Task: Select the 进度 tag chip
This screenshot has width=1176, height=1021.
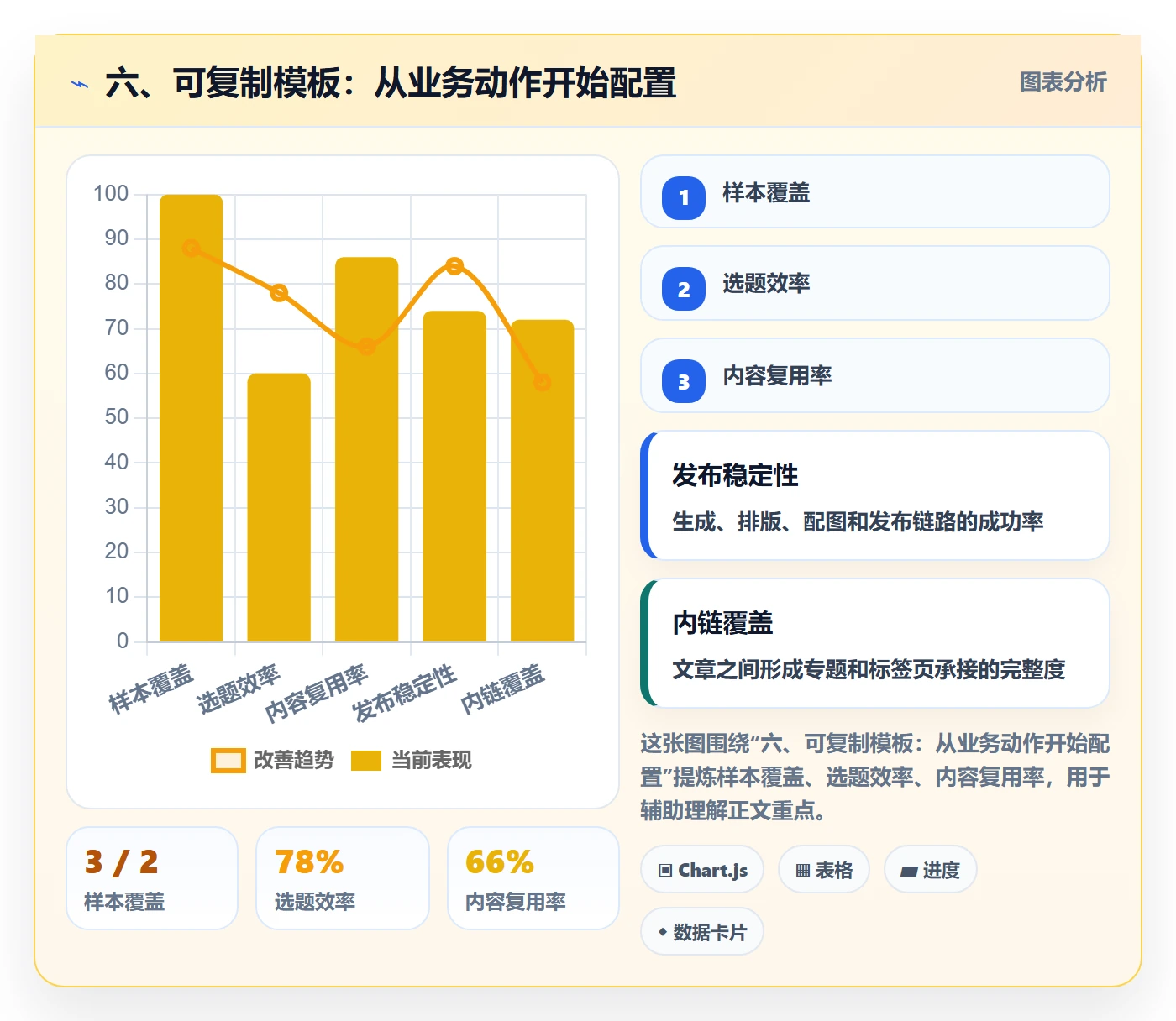Action: [x=930, y=870]
